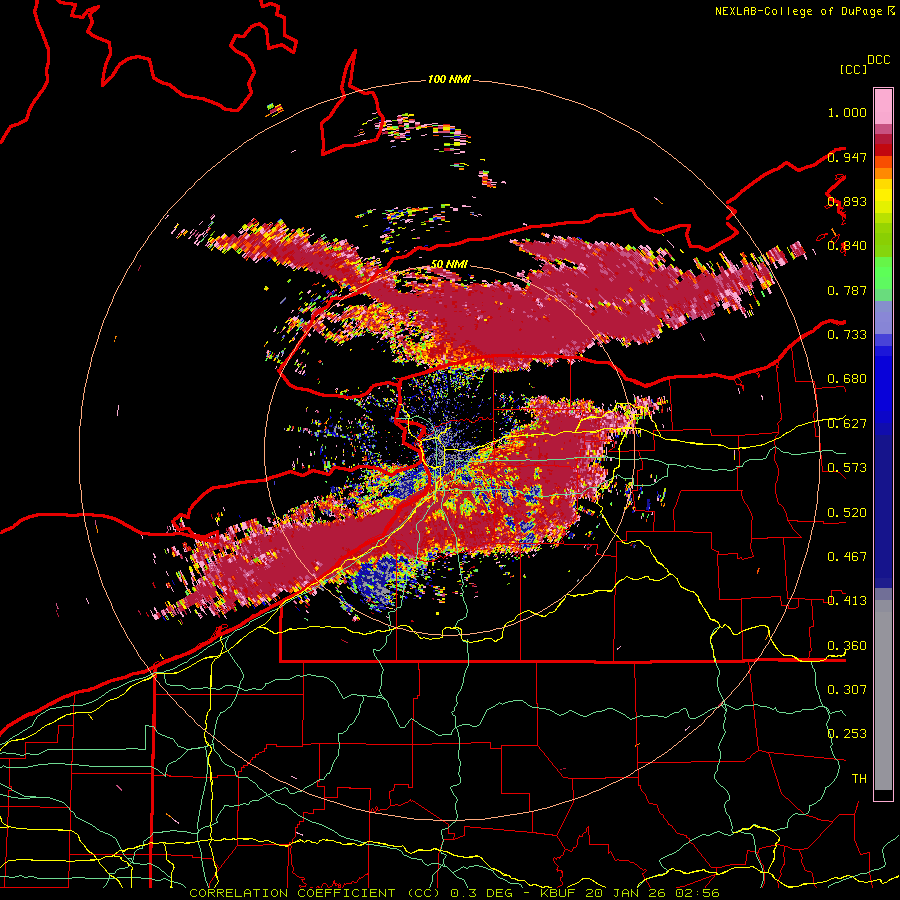
Task: Click the 0.253 scale value
Action: pyautogui.click(x=847, y=734)
